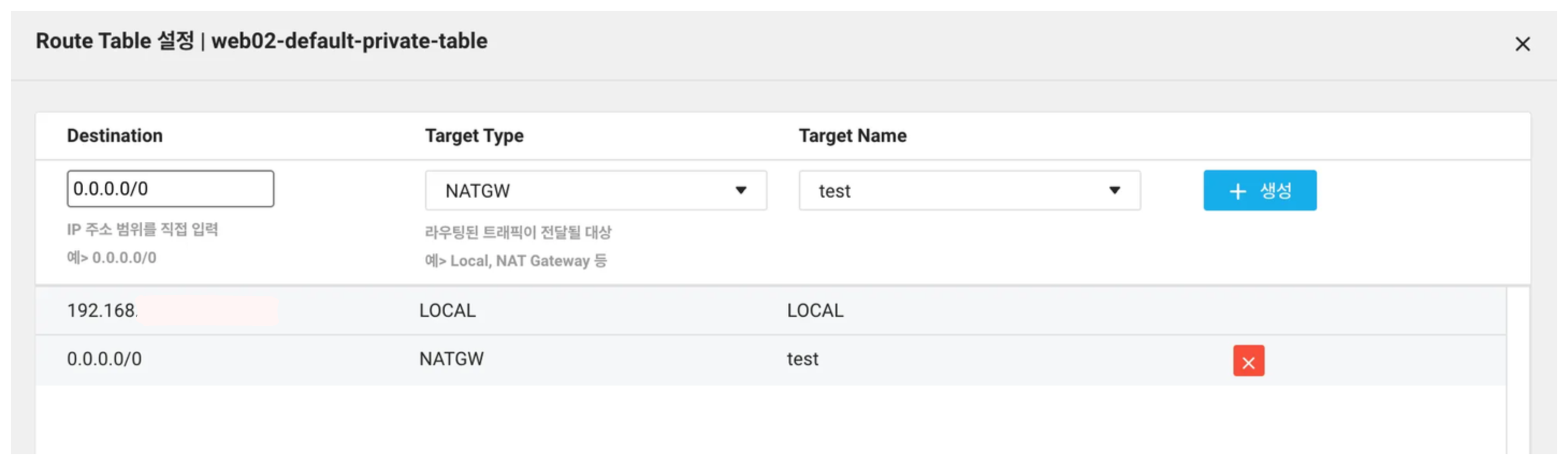Delete the 0.0.0.0/0 NATGW route
Screen dimensions: 1568x465
(1248, 361)
